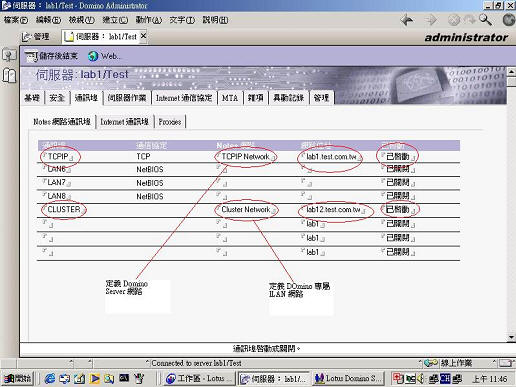Select the 通訊埠 tab

point(86,98)
